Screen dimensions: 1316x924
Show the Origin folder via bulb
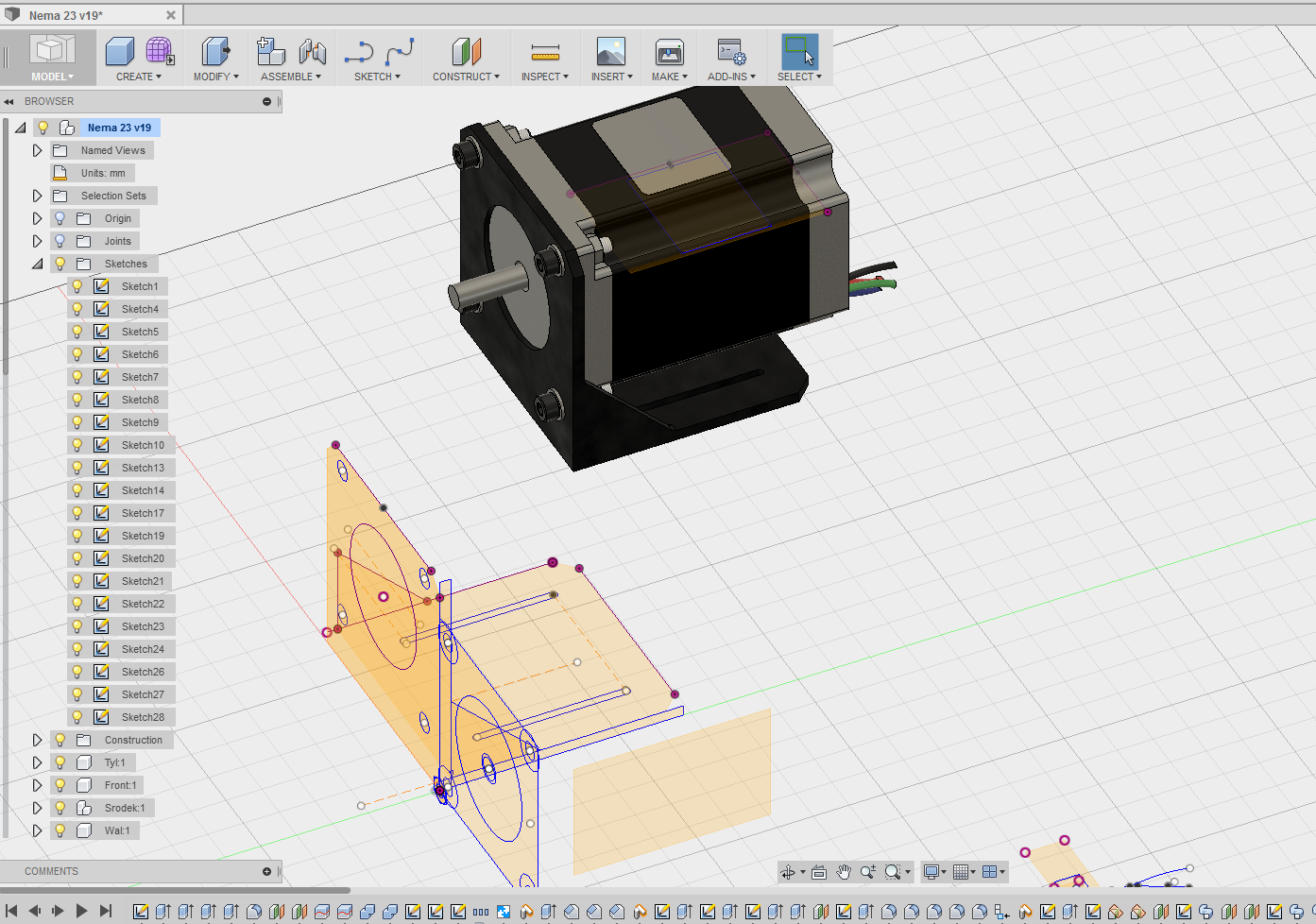[60, 218]
